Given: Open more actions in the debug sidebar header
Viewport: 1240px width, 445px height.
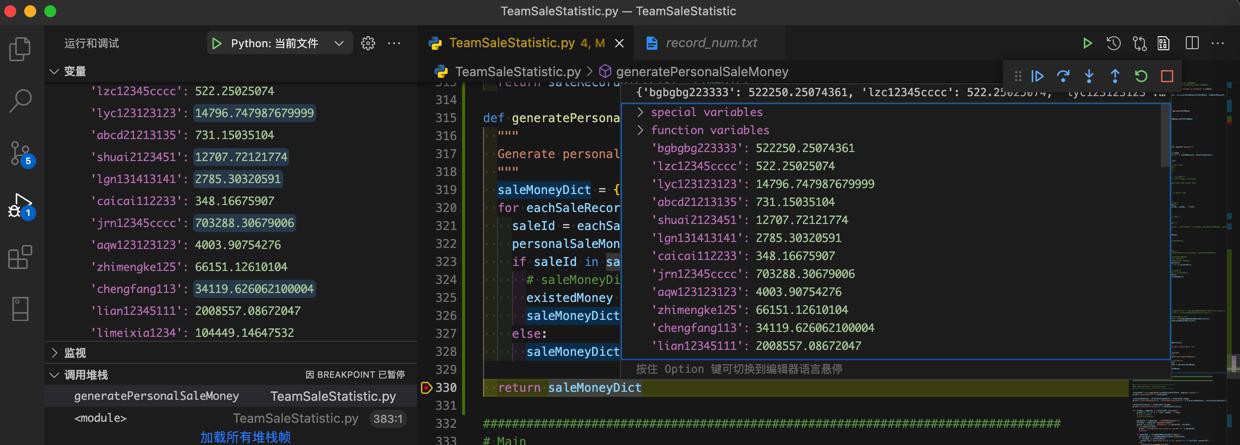Looking at the screenshot, I should tap(394, 43).
